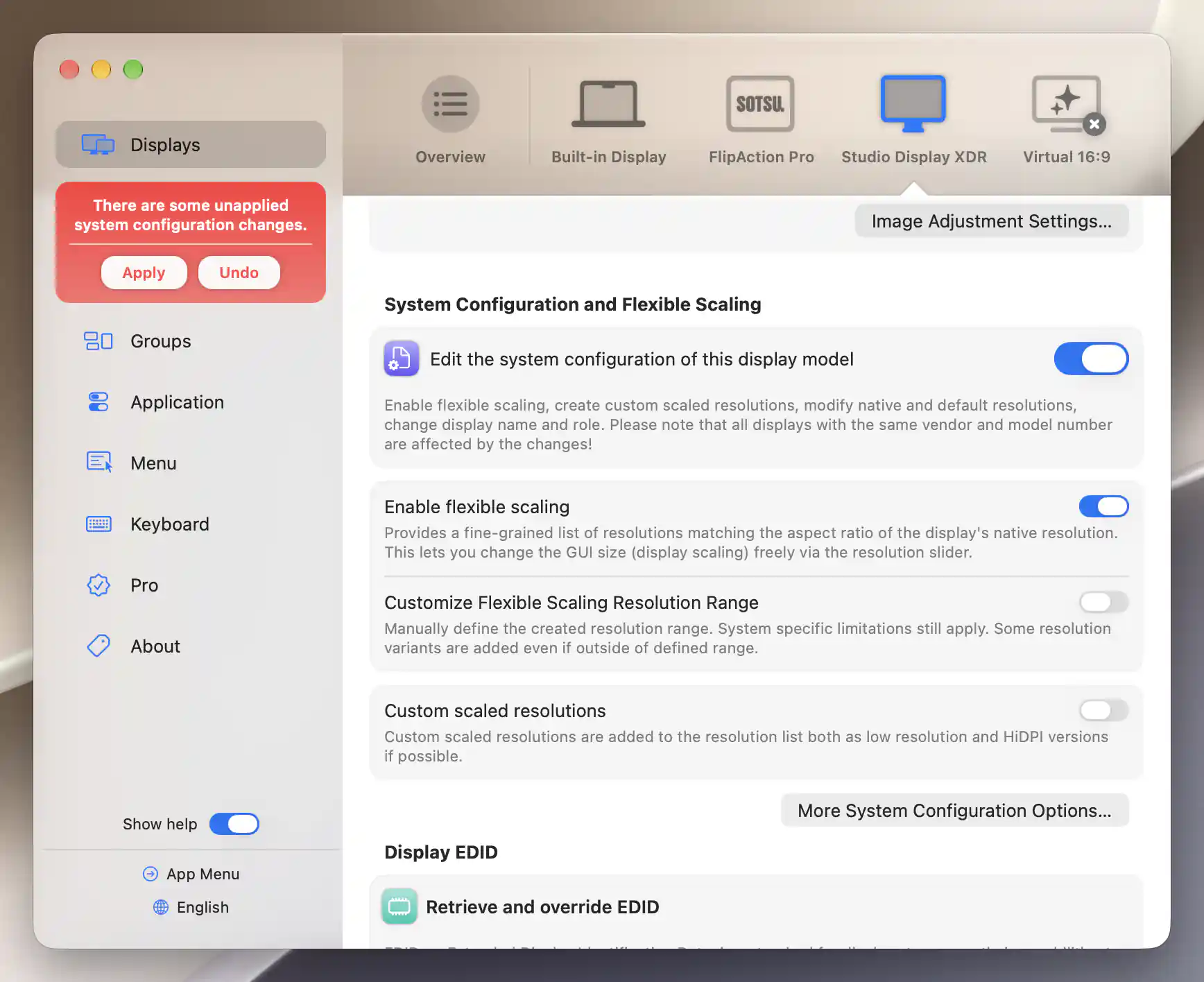This screenshot has height=982, width=1204.
Task: Click the 'English' language text
Action: (x=203, y=907)
